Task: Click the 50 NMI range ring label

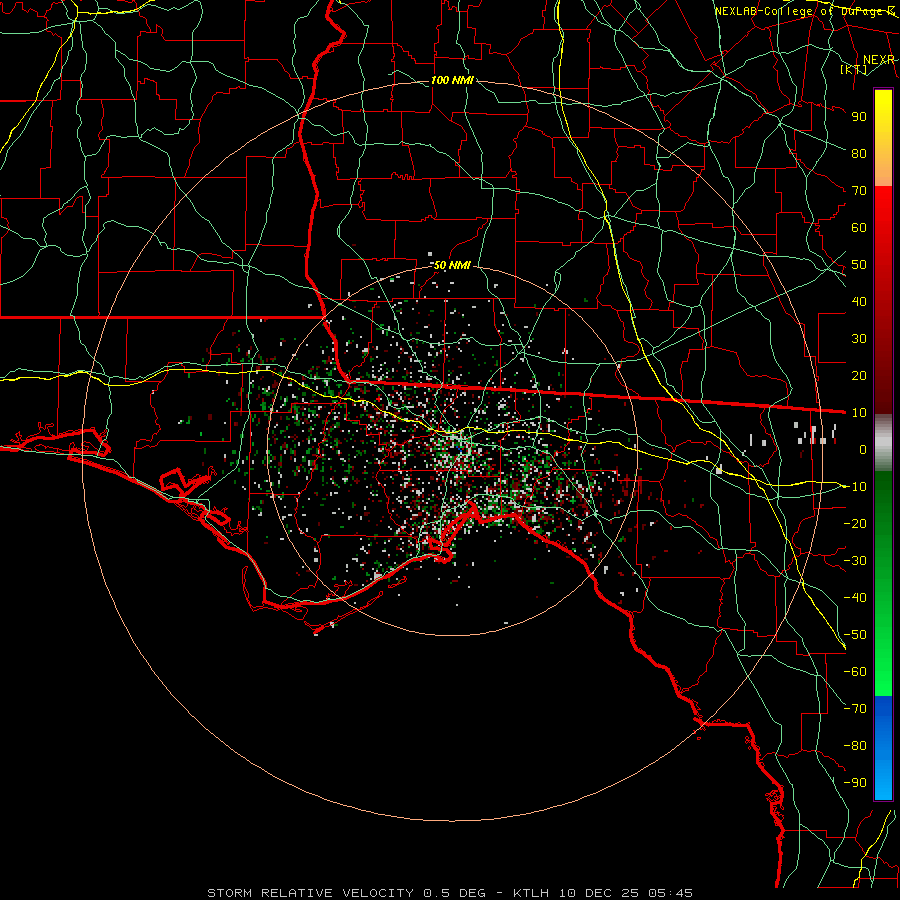Action: coord(452,265)
